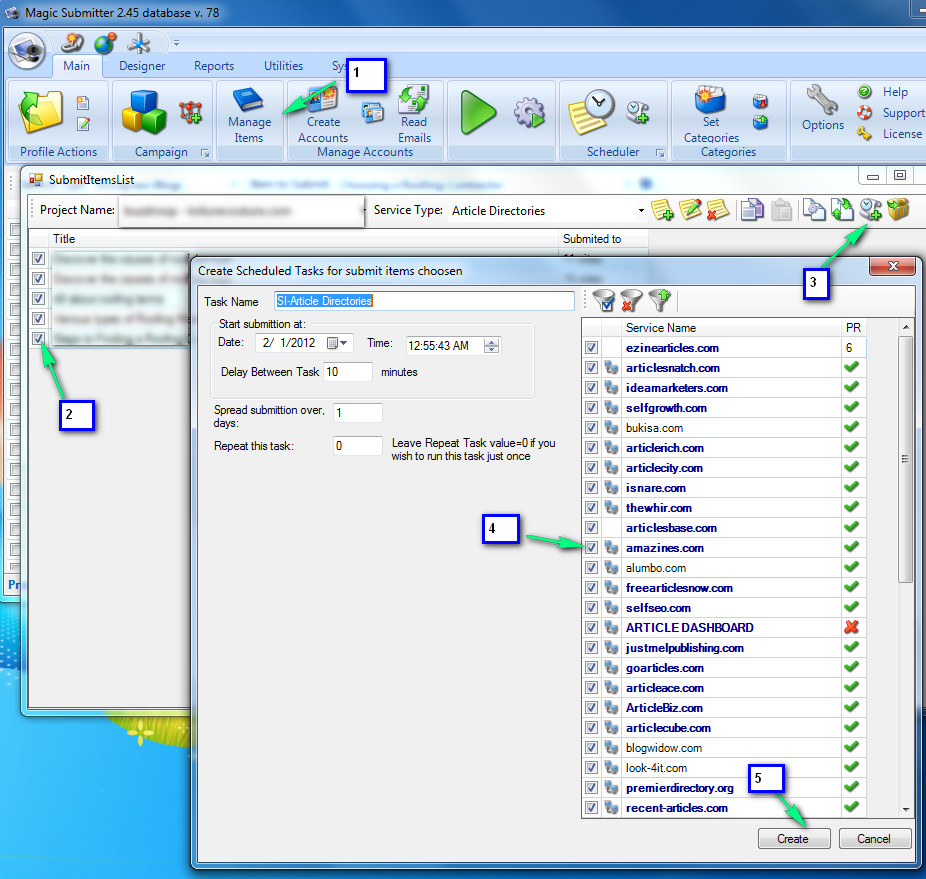Click the PR column header
Image resolution: width=926 pixels, height=879 pixels.
853,328
